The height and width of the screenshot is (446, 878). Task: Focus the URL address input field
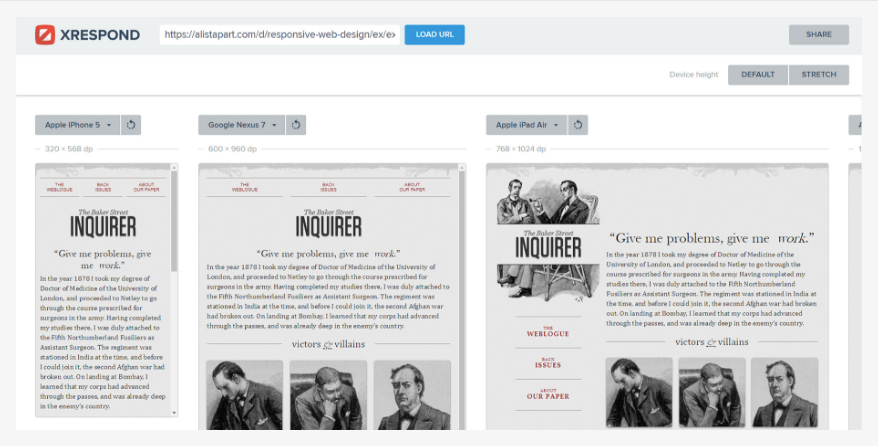coord(279,35)
